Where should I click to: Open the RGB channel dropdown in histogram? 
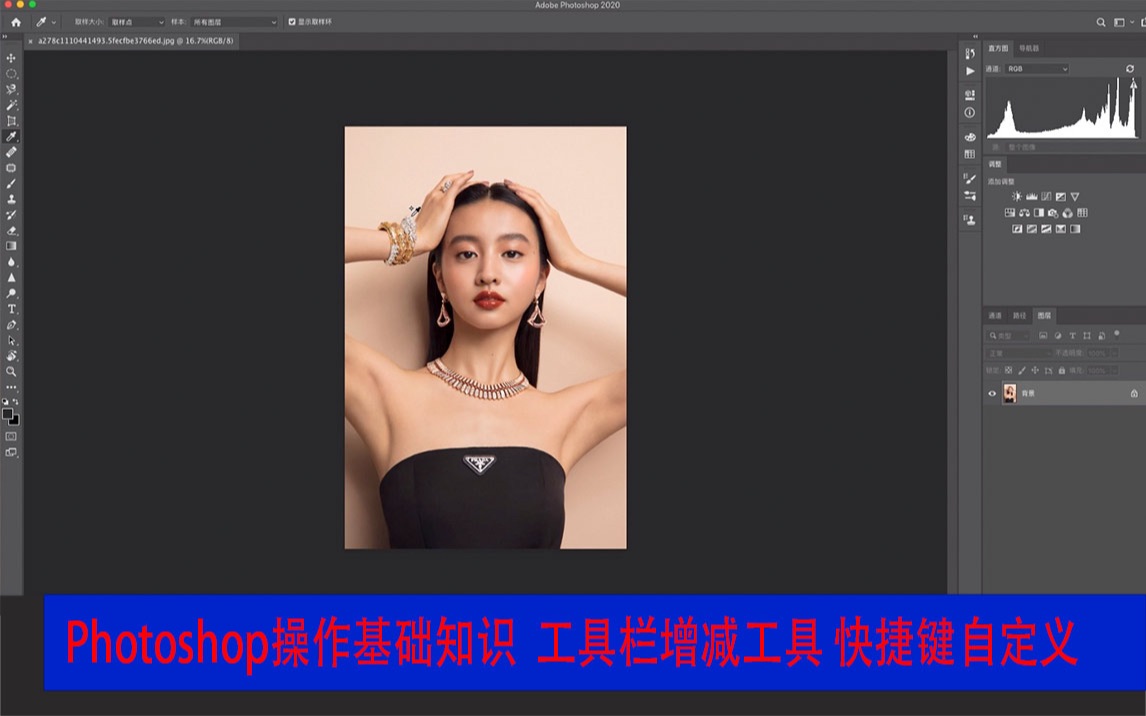1035,68
